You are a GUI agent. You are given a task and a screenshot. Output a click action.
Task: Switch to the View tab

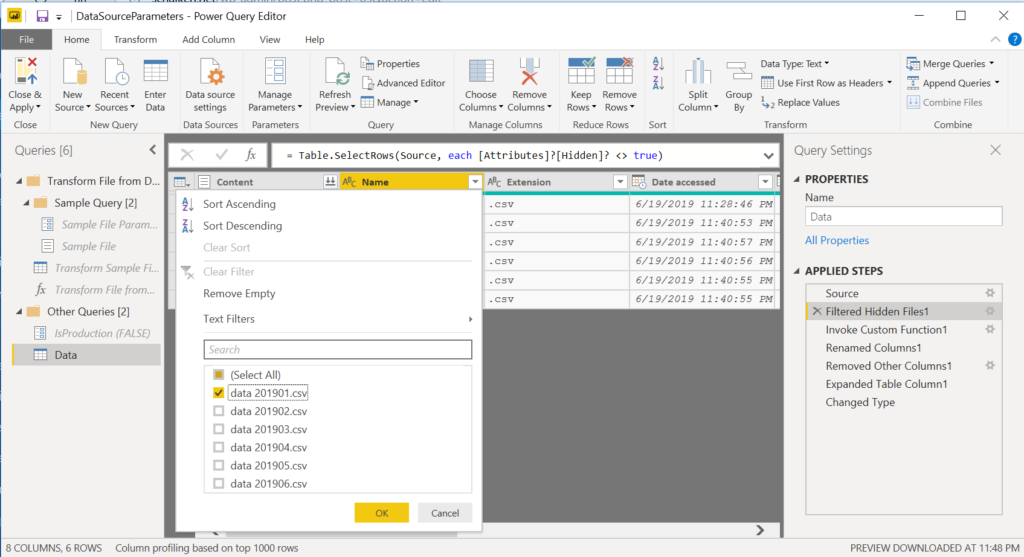tap(270, 40)
